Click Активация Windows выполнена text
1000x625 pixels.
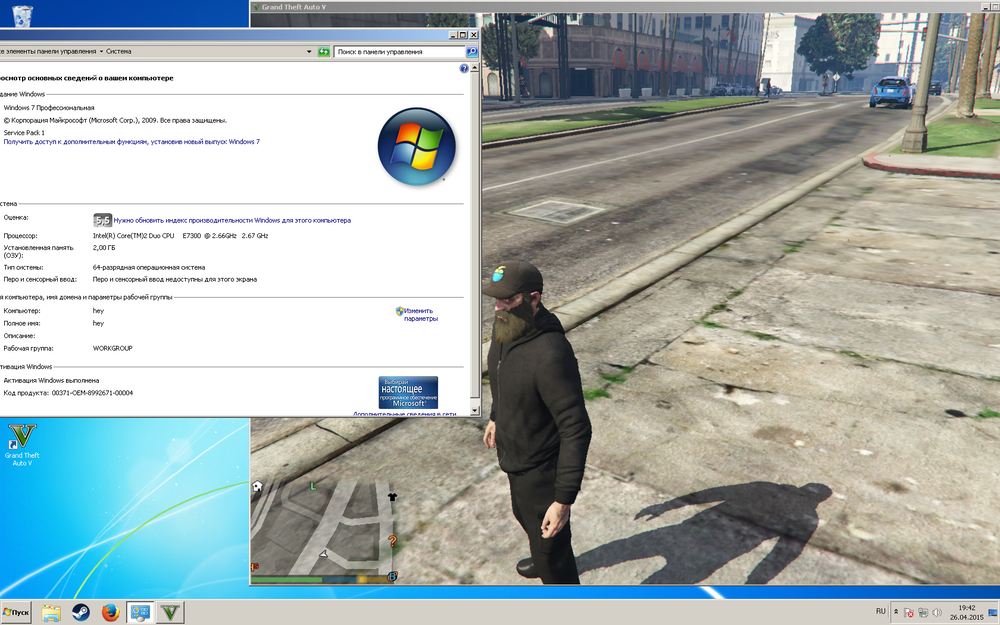click(x=51, y=380)
